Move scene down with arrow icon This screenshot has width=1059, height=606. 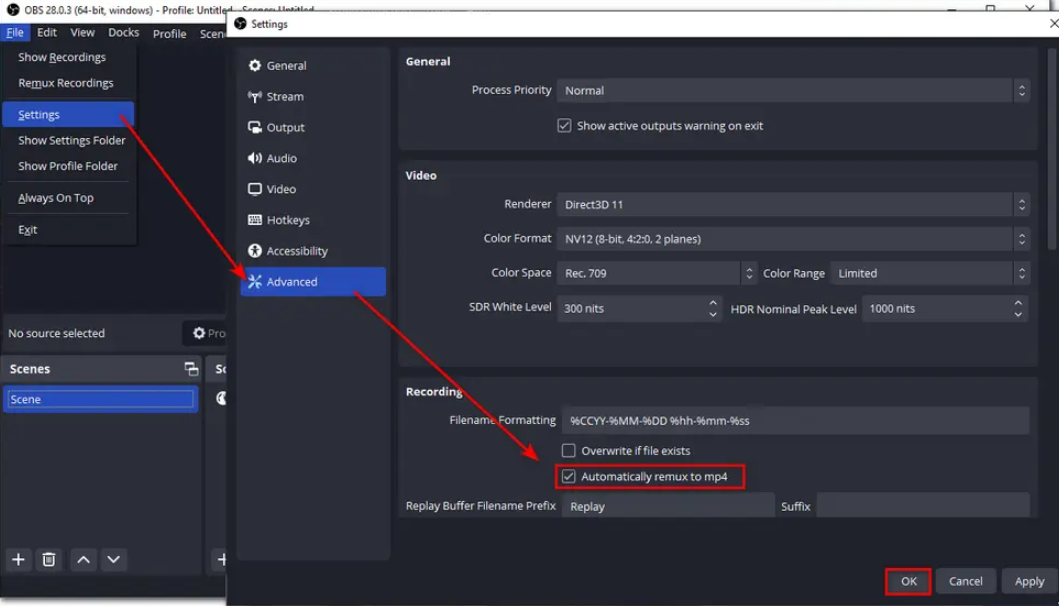[113, 559]
